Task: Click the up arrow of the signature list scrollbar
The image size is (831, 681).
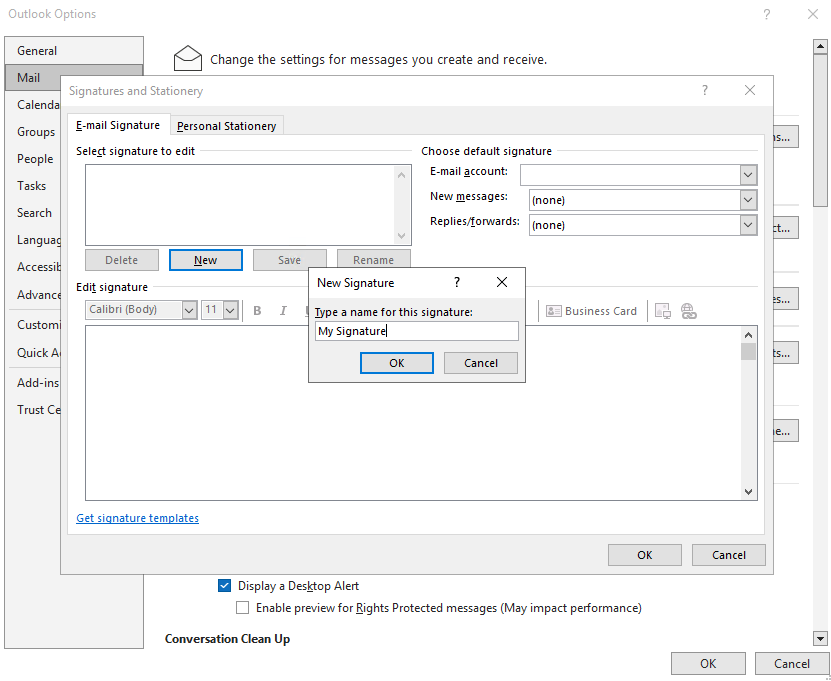Action: (401, 175)
